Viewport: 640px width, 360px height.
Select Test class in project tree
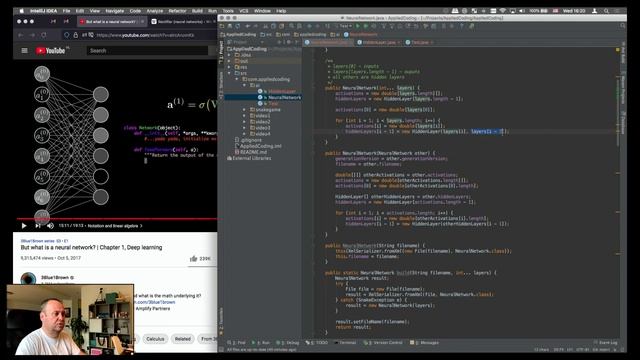(x=268, y=104)
